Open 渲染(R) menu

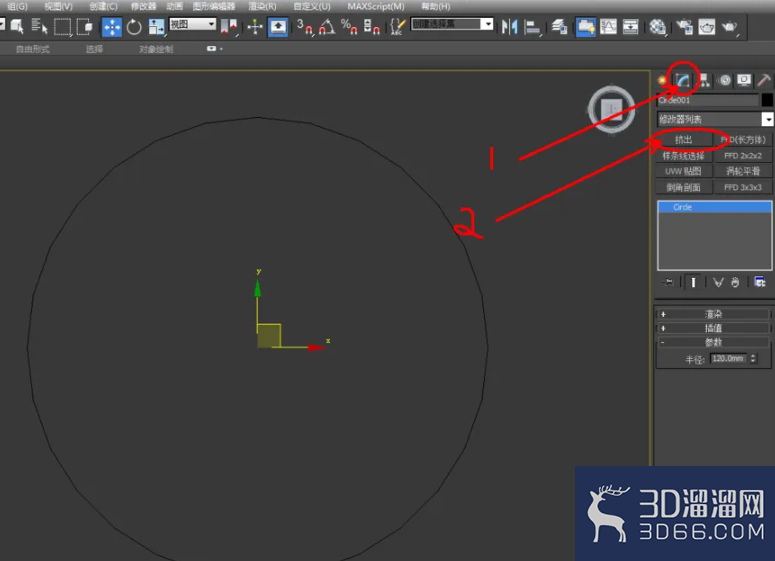262,6
